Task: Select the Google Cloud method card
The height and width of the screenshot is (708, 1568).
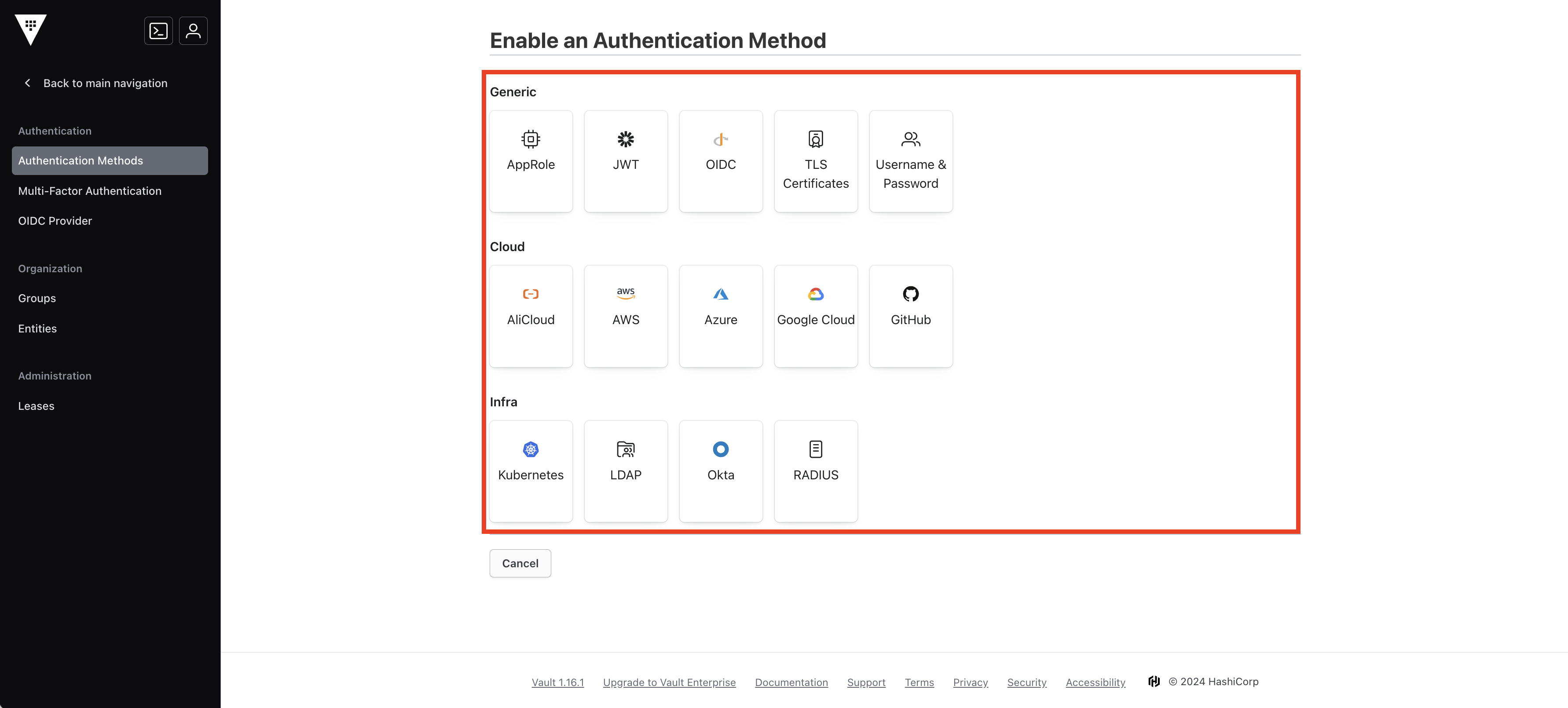Action: coord(815,316)
